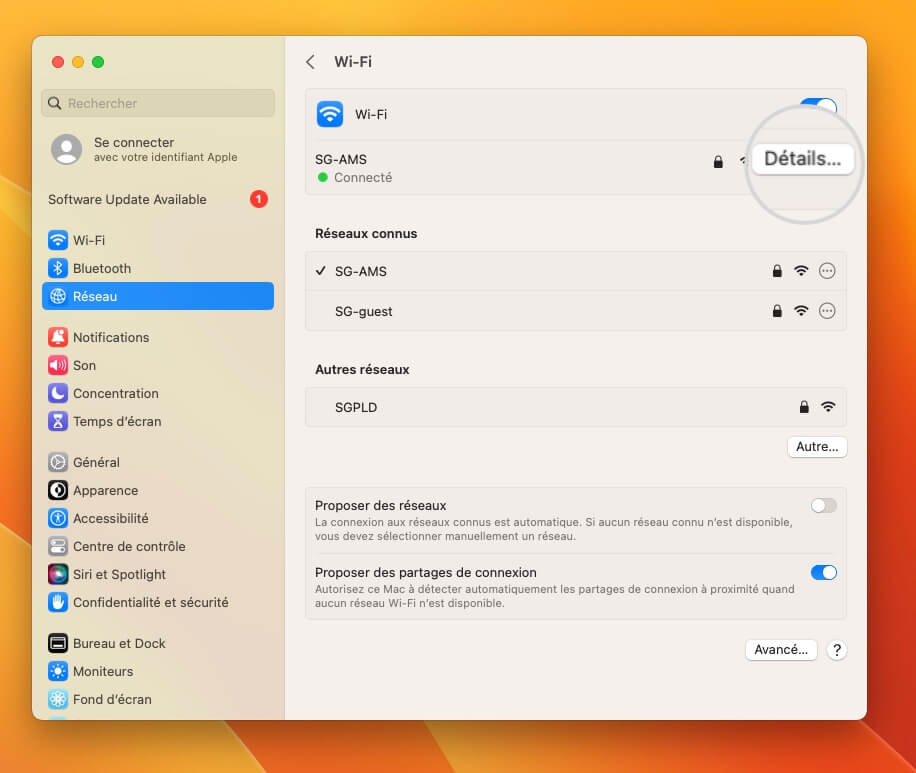Go back with the chevron next to Wi-Fi title
The image size is (916, 773).
(310, 62)
